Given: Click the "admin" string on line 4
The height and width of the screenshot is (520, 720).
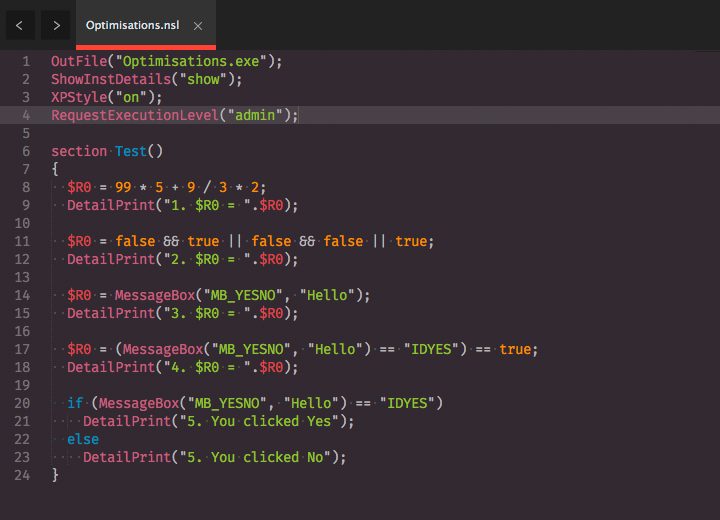Looking at the screenshot, I should tap(255, 115).
